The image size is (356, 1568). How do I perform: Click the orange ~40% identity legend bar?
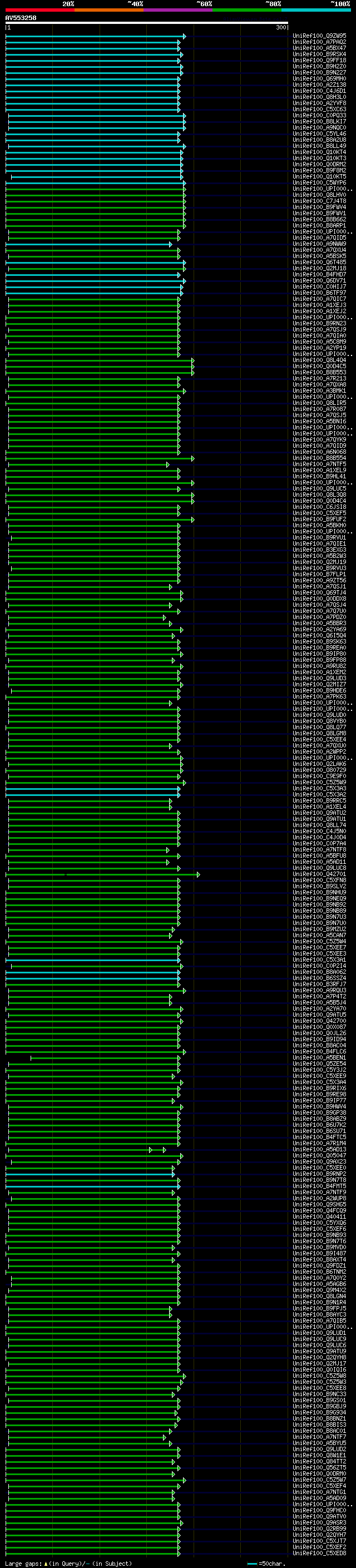109,10
